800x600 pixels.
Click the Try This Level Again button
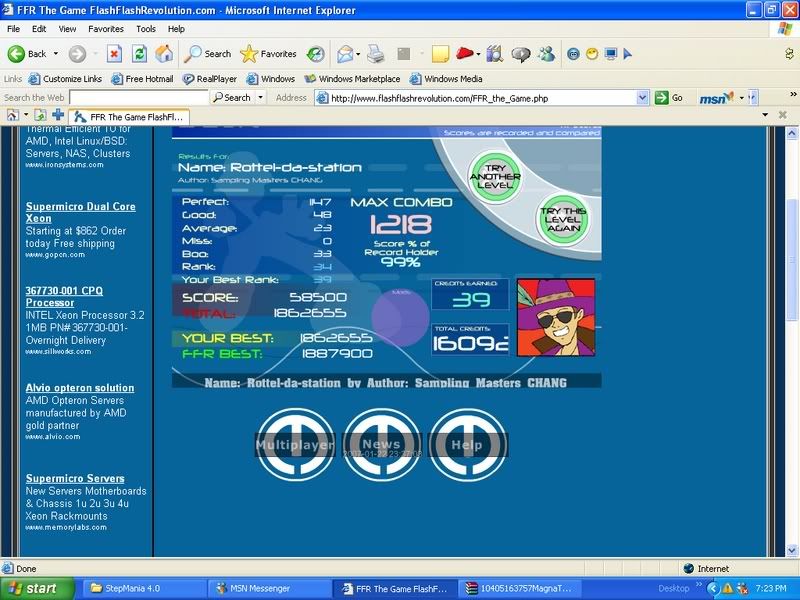click(563, 219)
